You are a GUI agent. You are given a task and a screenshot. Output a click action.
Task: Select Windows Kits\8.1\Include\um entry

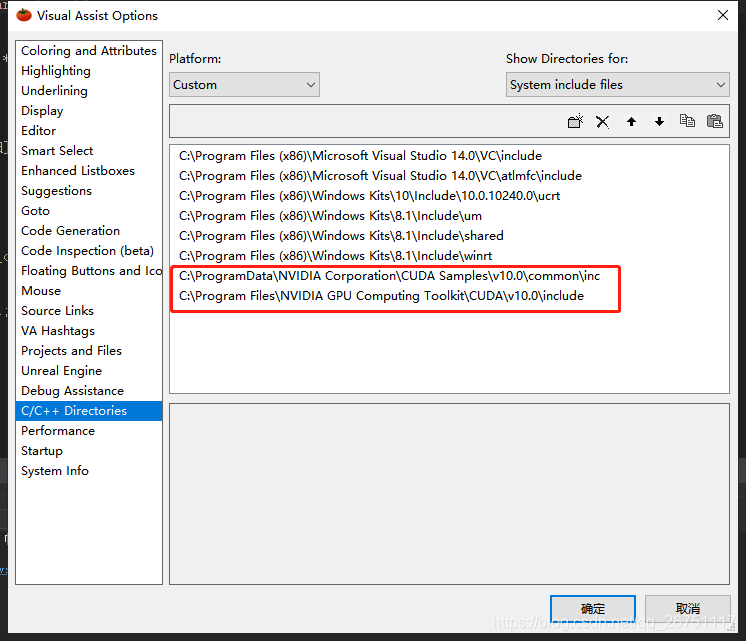pos(330,216)
